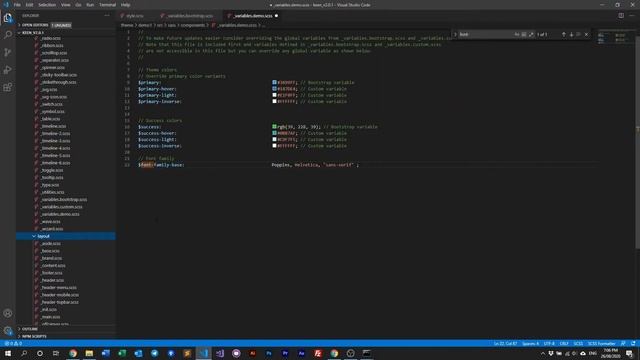Click errors and warnings status indicator
Image resolution: width=640 pixels, height=360 pixels.
[x=13, y=344]
